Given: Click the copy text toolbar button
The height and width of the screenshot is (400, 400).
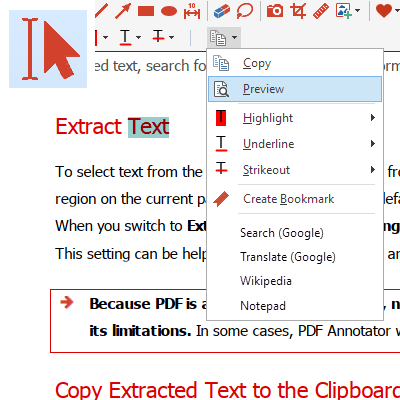Looking at the screenshot, I should click(218, 37).
